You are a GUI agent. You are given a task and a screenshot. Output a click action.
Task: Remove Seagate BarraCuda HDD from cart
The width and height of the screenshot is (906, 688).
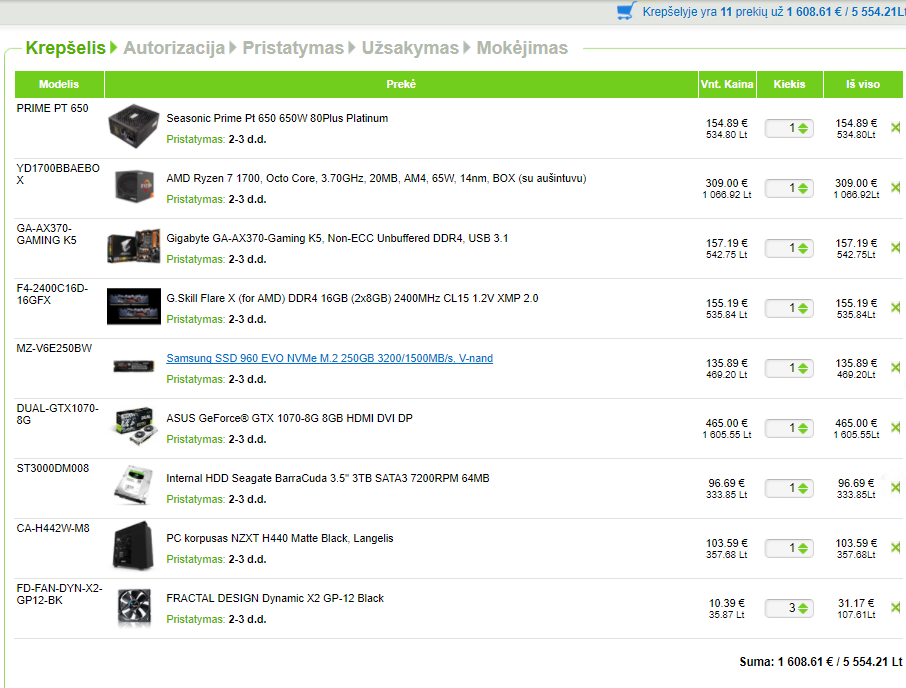pos(896,488)
